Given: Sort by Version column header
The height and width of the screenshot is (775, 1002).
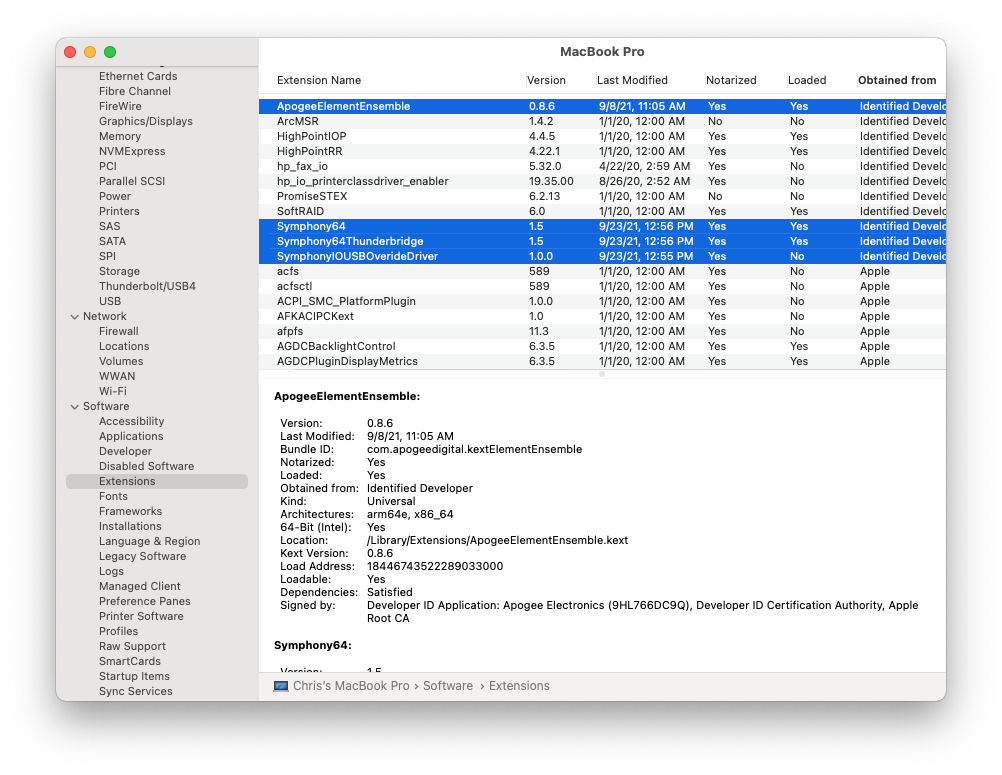Looking at the screenshot, I should 546,81.
